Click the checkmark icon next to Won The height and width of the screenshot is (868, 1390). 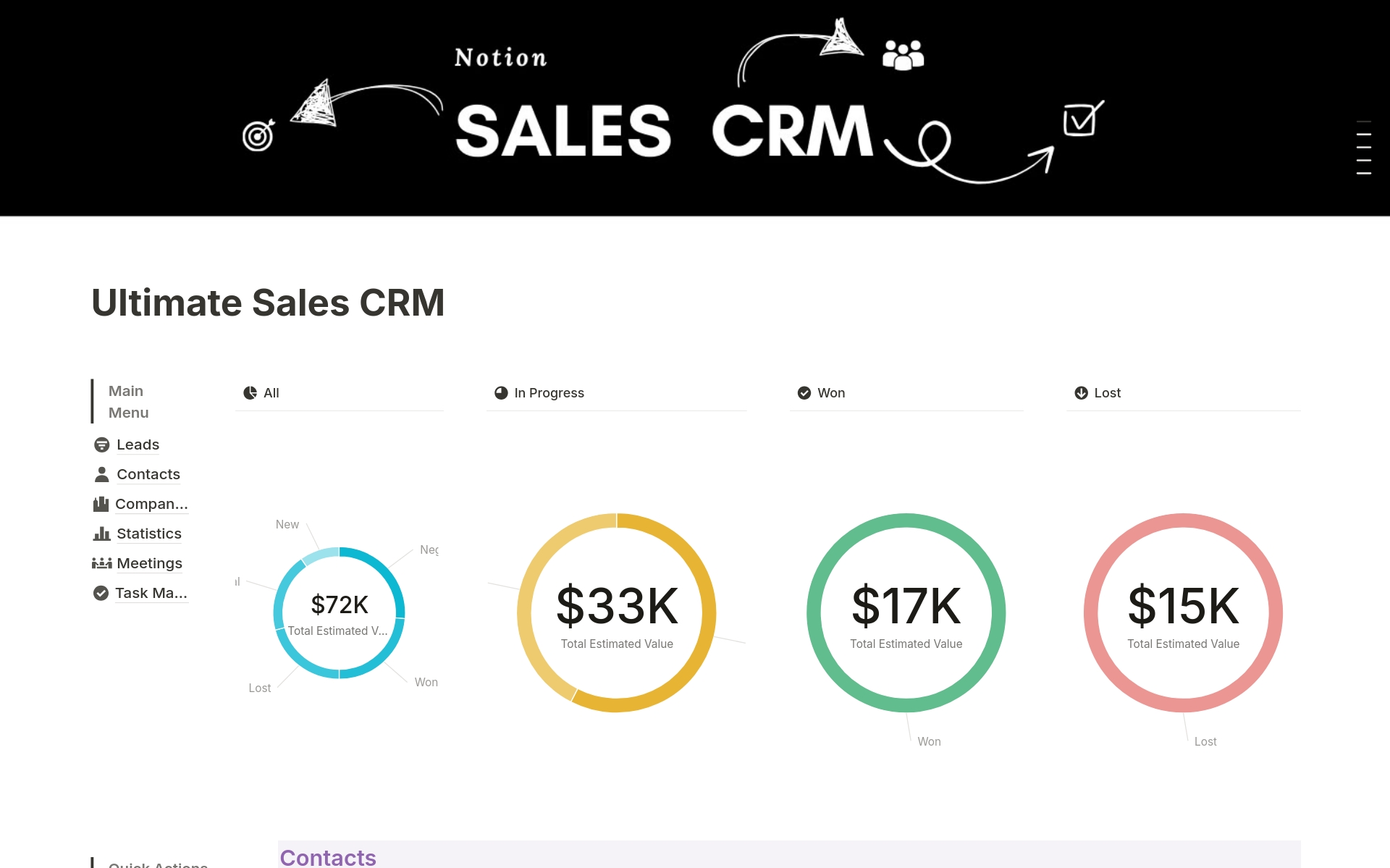pos(804,392)
